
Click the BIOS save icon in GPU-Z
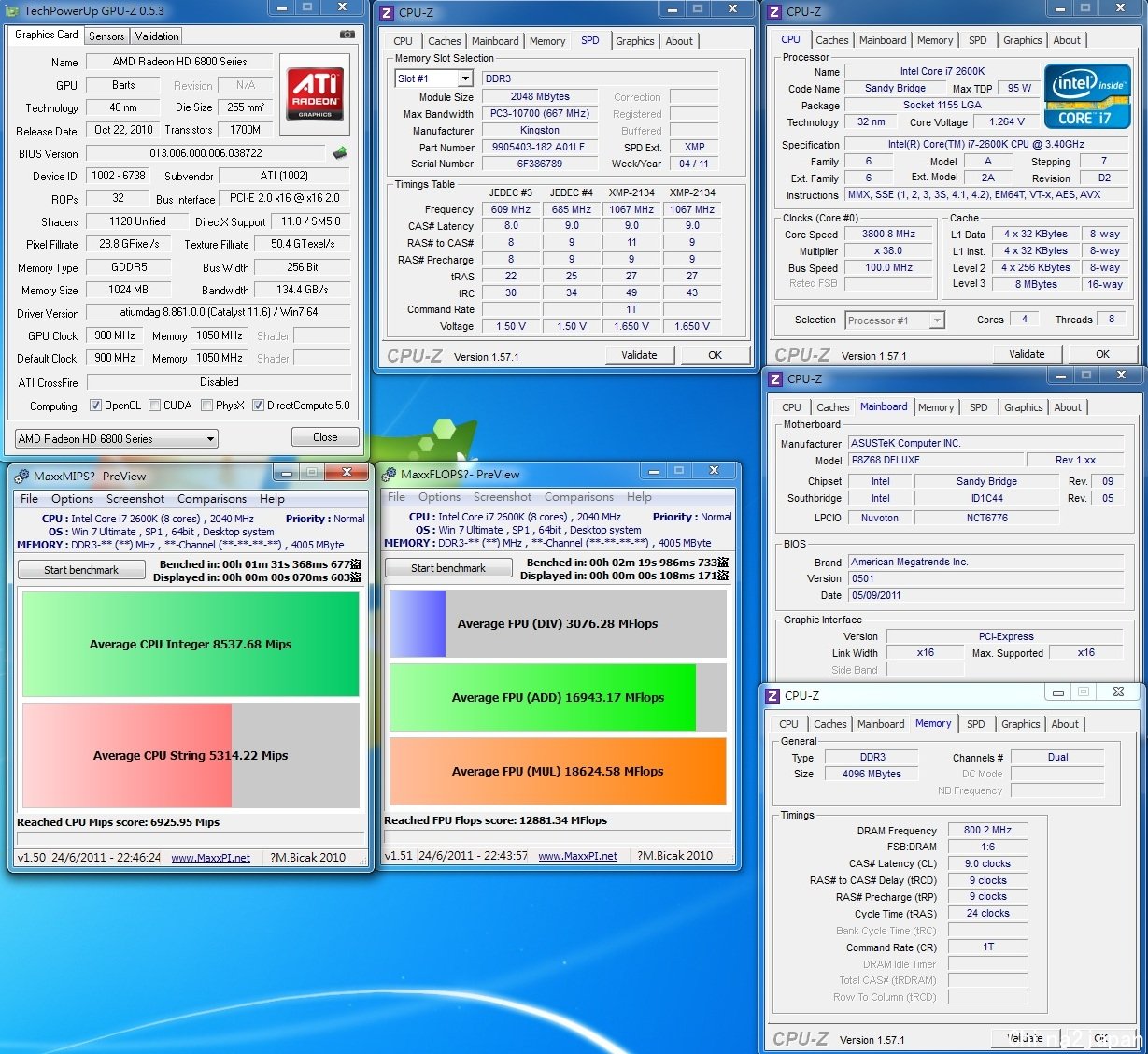tap(340, 152)
